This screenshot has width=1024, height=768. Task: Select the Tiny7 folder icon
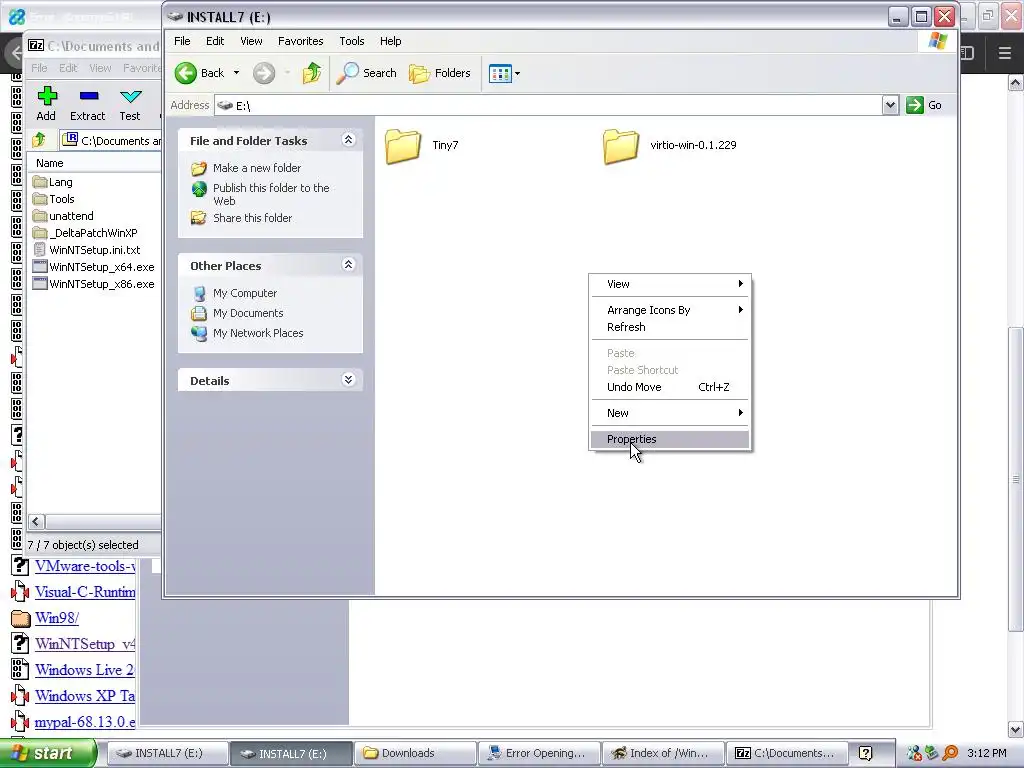(402, 145)
